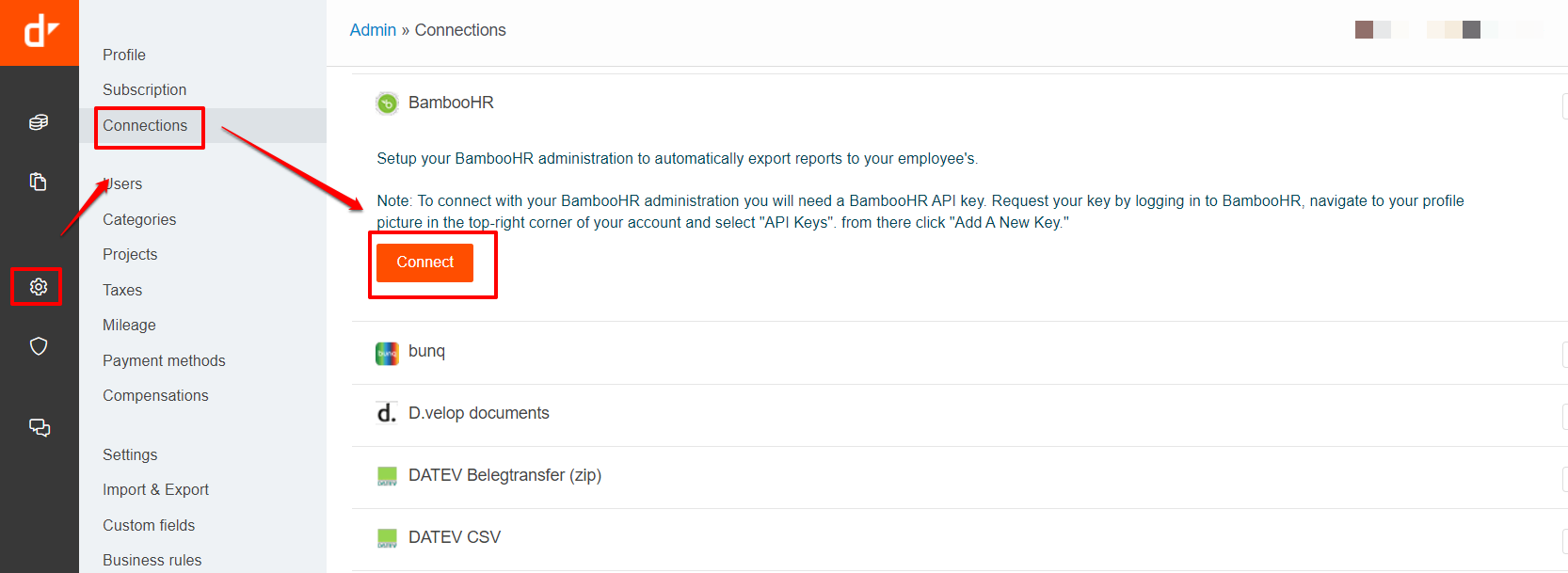Go to the Subscription page
Screen dimensions: 1568x573
point(145,89)
